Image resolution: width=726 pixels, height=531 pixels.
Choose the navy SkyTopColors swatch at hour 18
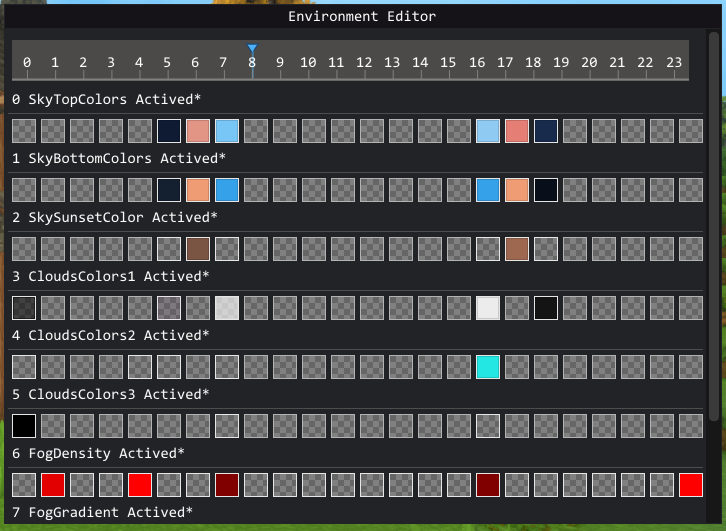tap(546, 131)
